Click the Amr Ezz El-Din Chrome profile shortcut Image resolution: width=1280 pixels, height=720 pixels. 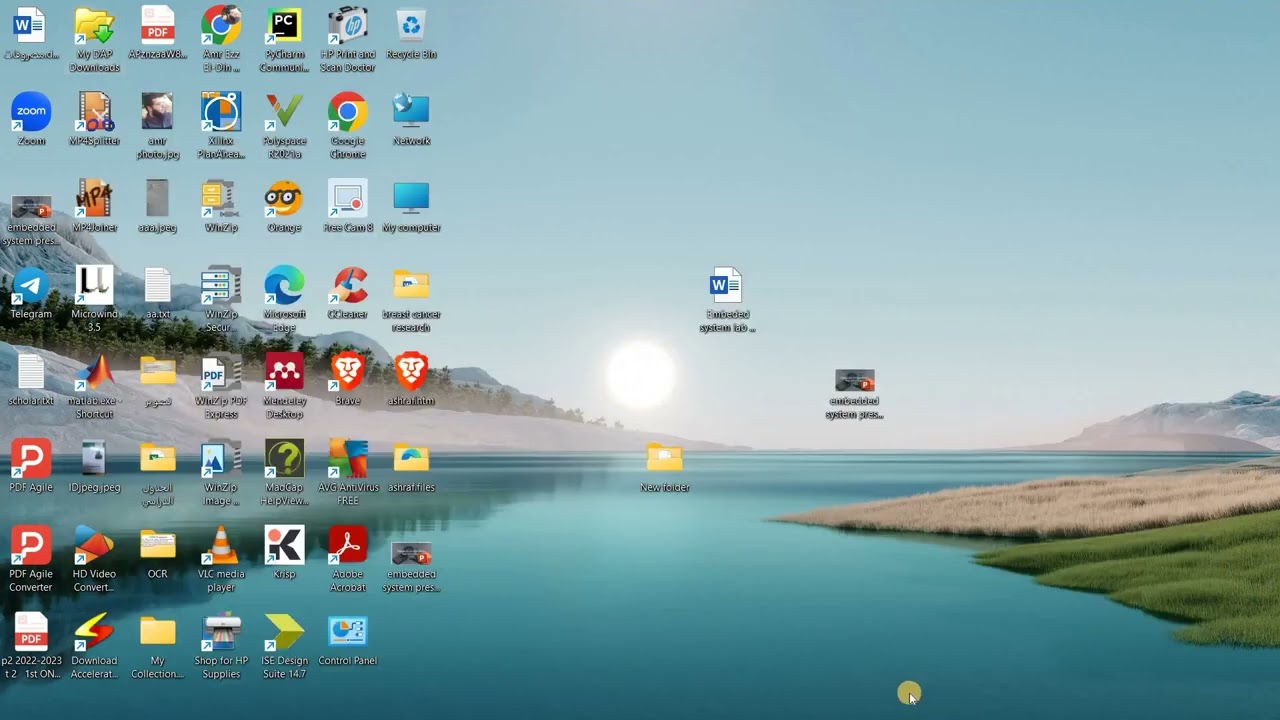click(221, 40)
